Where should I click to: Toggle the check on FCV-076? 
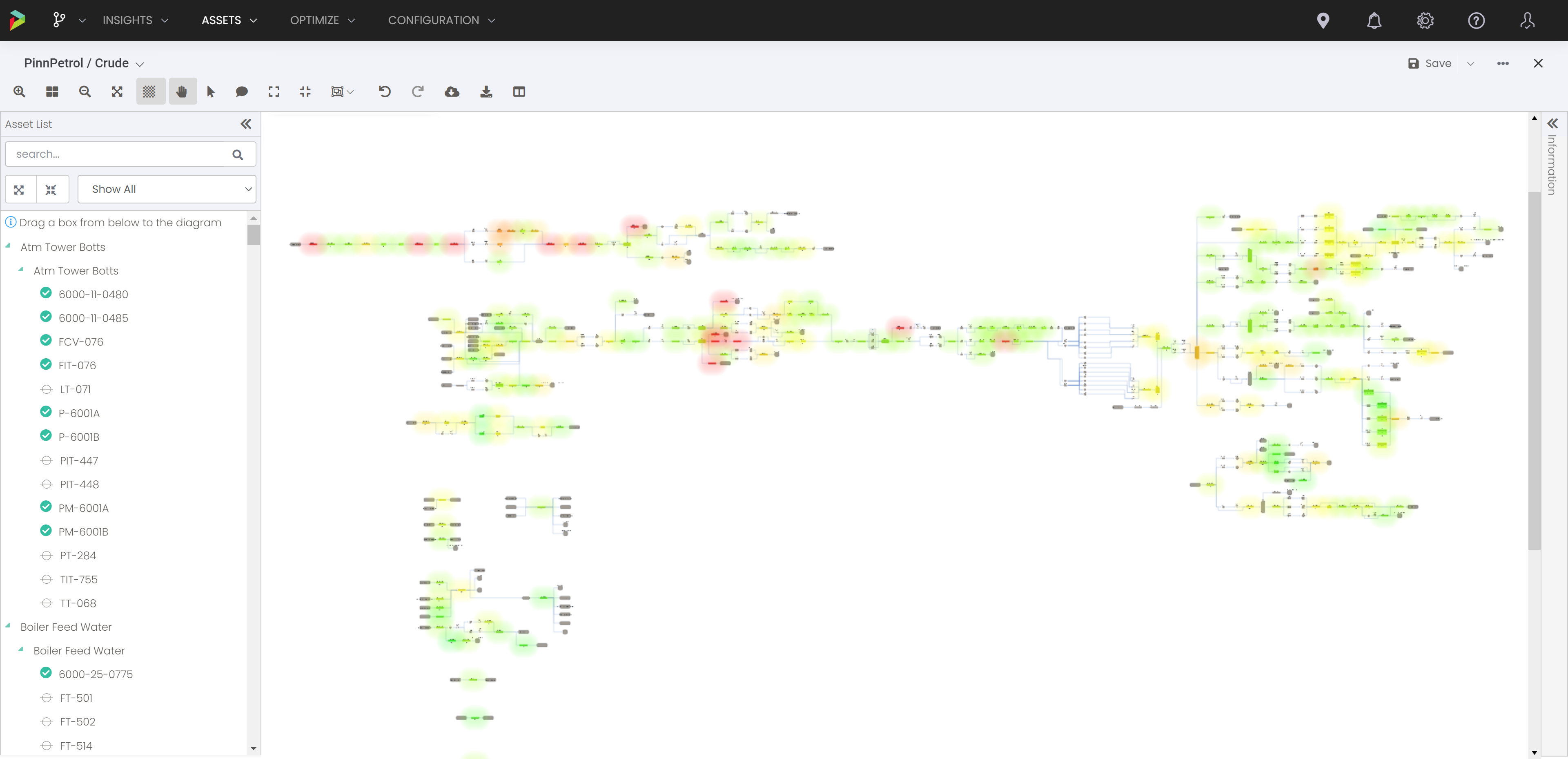(46, 341)
